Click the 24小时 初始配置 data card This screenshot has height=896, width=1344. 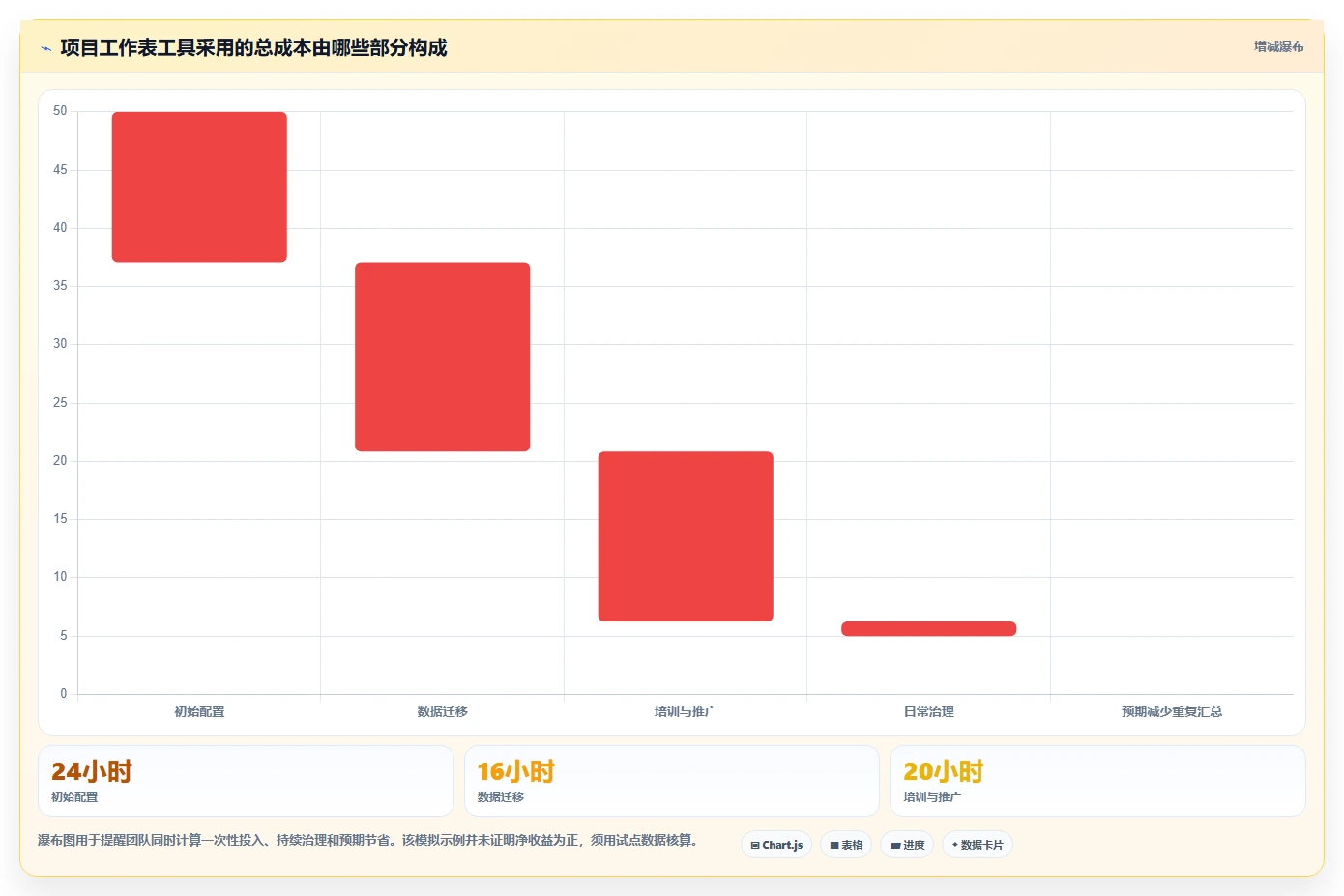246,781
